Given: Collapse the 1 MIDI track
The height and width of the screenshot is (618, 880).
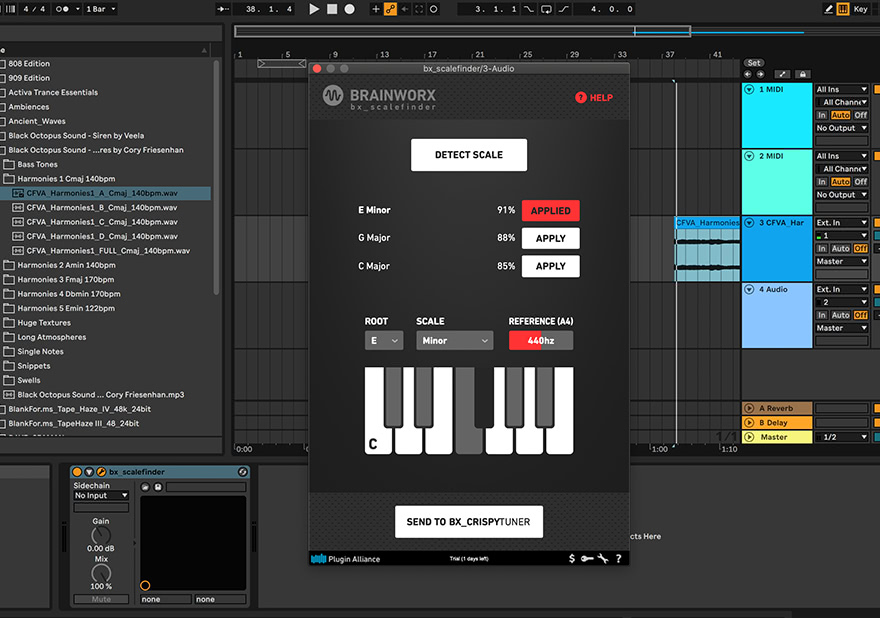Looking at the screenshot, I should (x=749, y=89).
